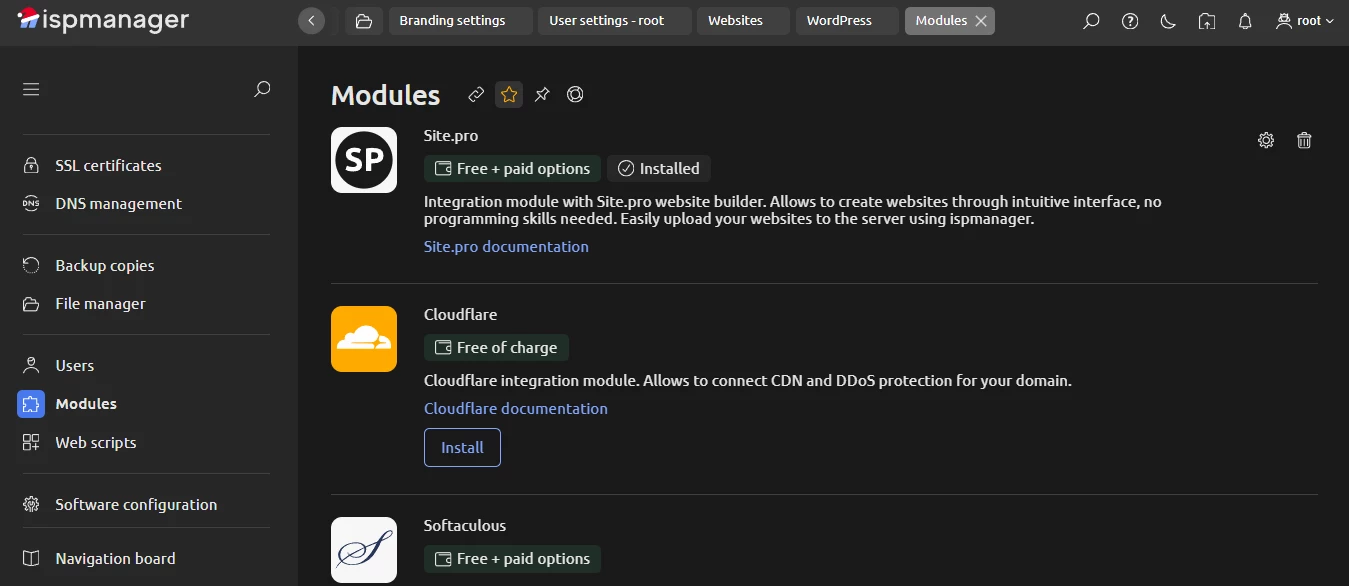Open the File manager from the sidebar
The width and height of the screenshot is (1349, 586).
coord(99,303)
